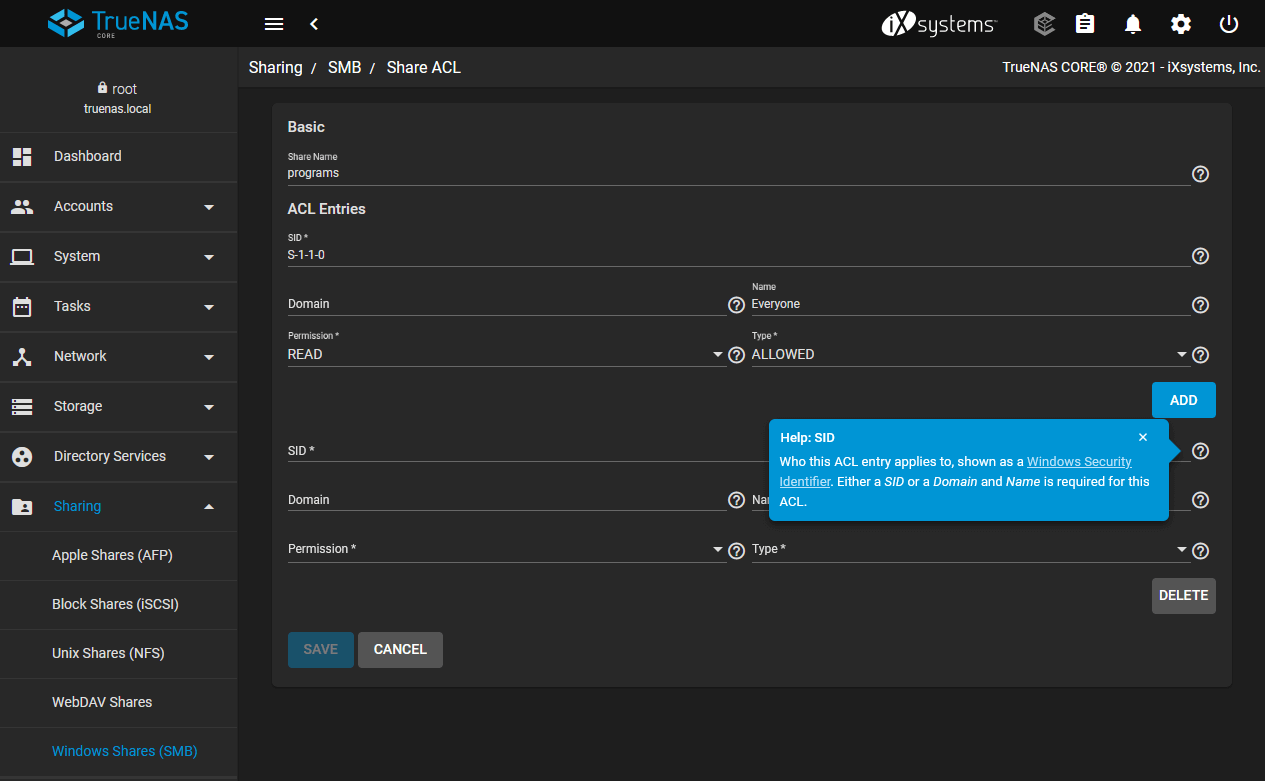
Task: Open the Permission dropdown showing READ
Action: [x=506, y=354]
